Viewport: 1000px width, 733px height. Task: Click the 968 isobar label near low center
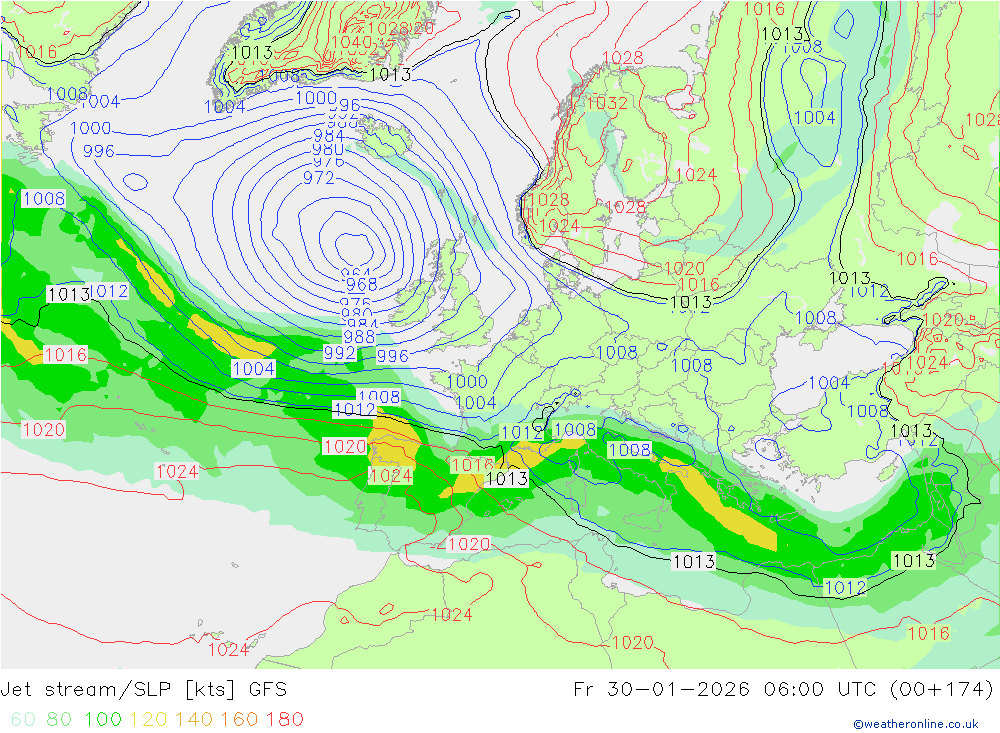click(362, 285)
